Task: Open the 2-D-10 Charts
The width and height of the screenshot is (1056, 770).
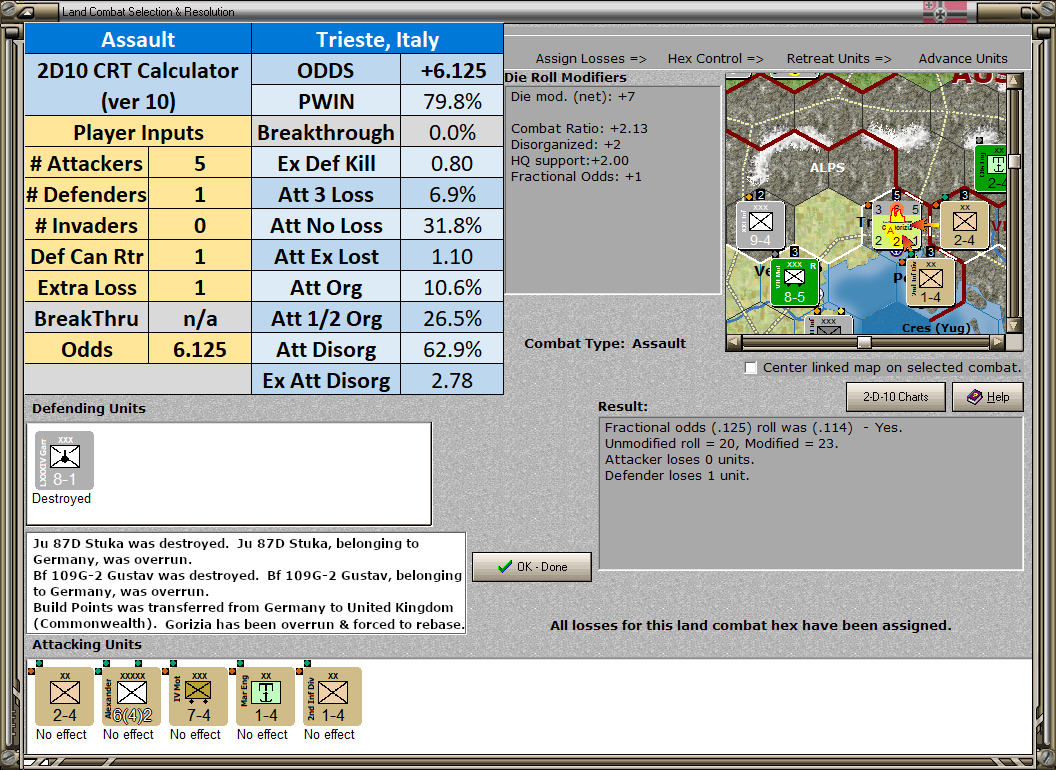Action: pos(896,397)
